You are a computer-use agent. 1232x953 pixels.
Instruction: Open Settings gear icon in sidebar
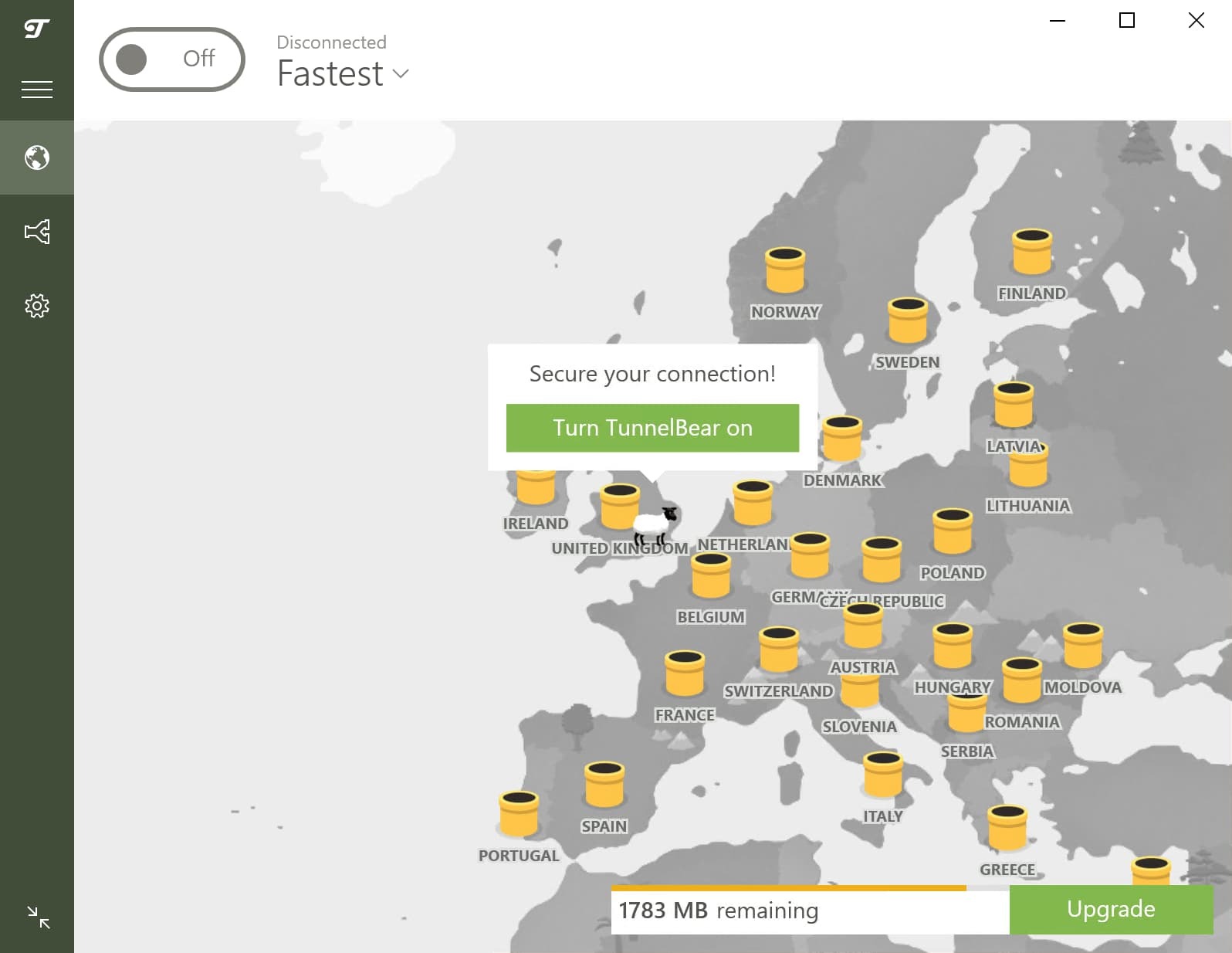(x=37, y=306)
